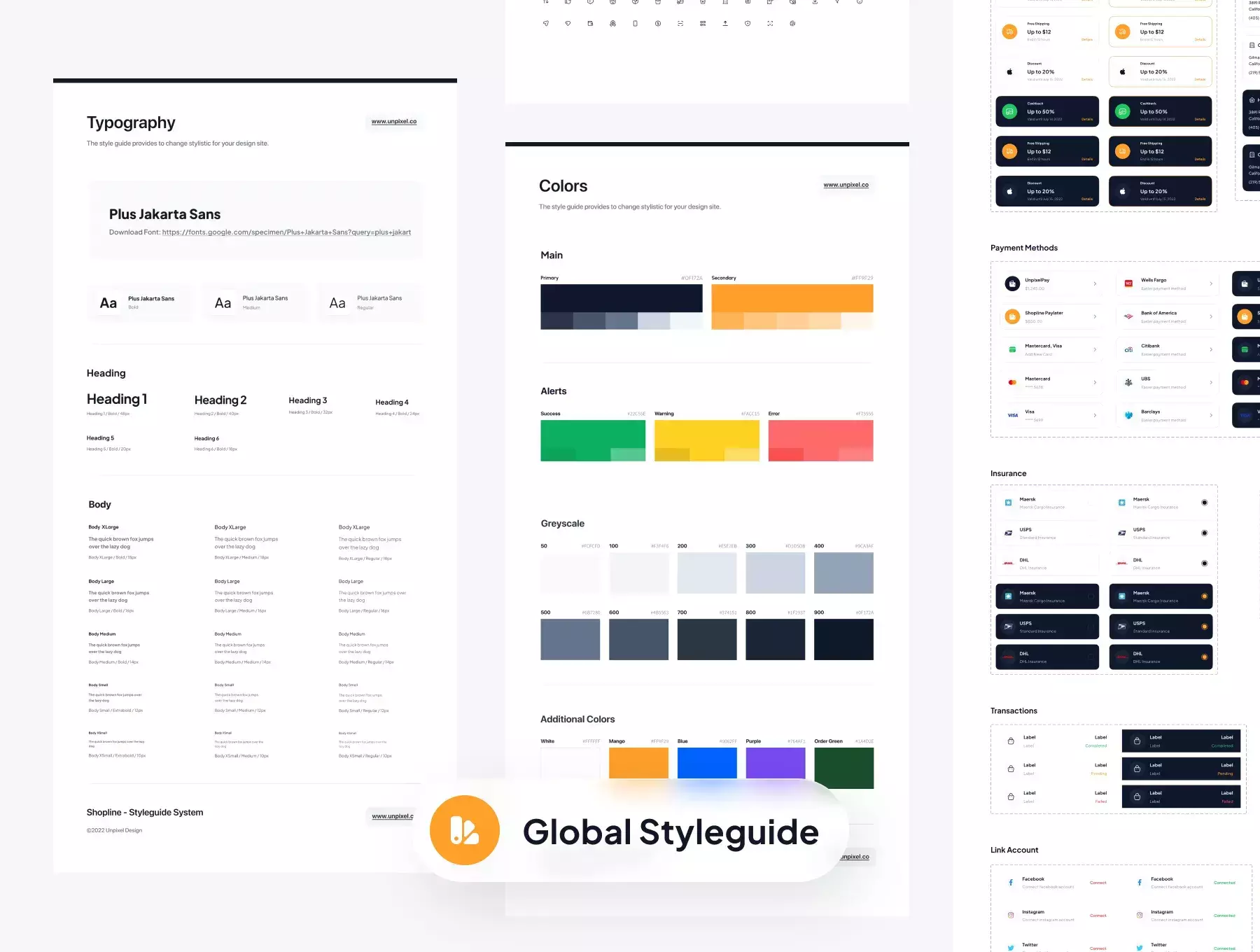1260x952 pixels.
Task: Click the DHL logo in the selected dark row
Action: click(1122, 657)
